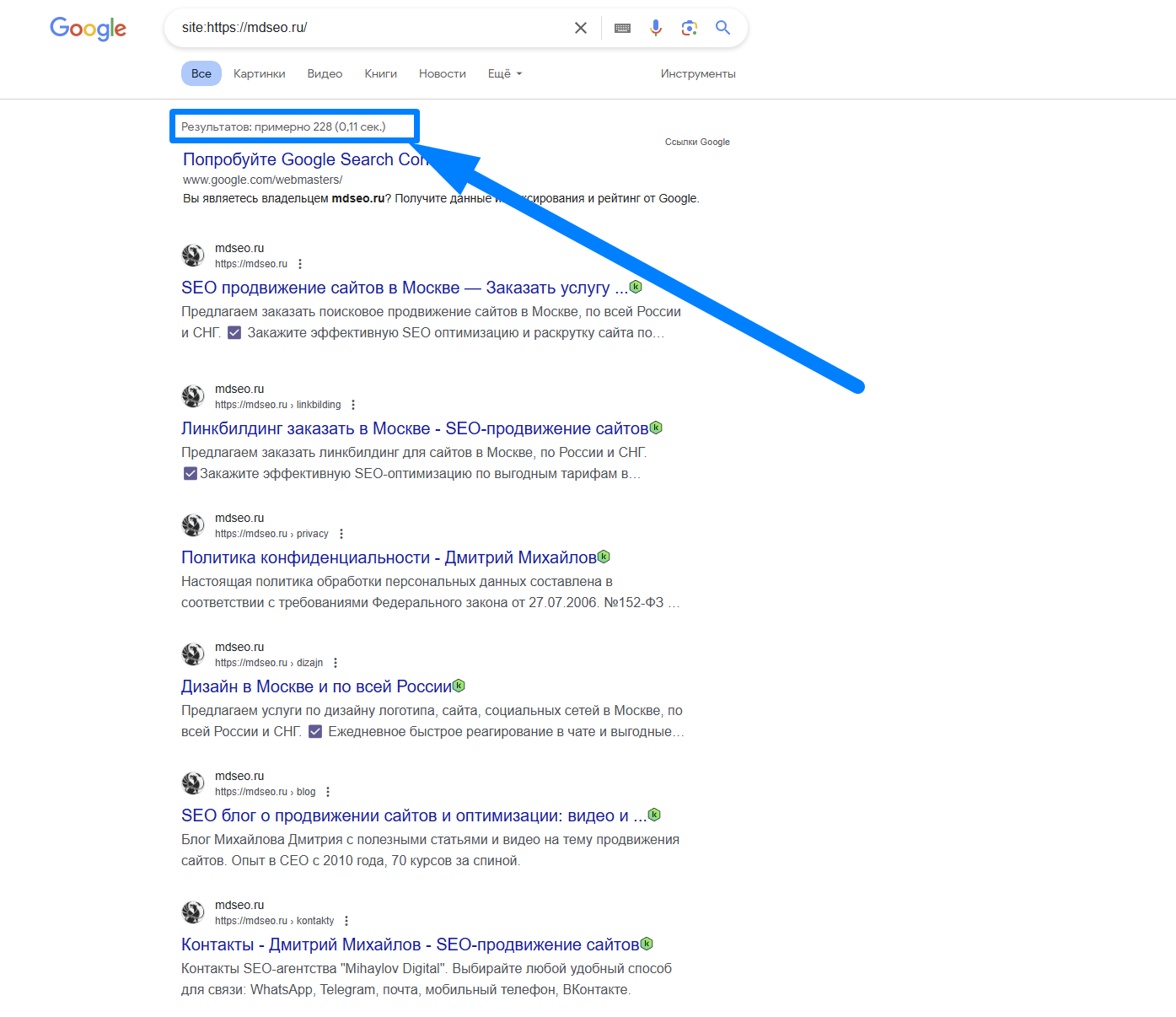Click www.google.com/webmasters/ URL text
Viewport: 1176px width, 1017px height.
(x=262, y=180)
